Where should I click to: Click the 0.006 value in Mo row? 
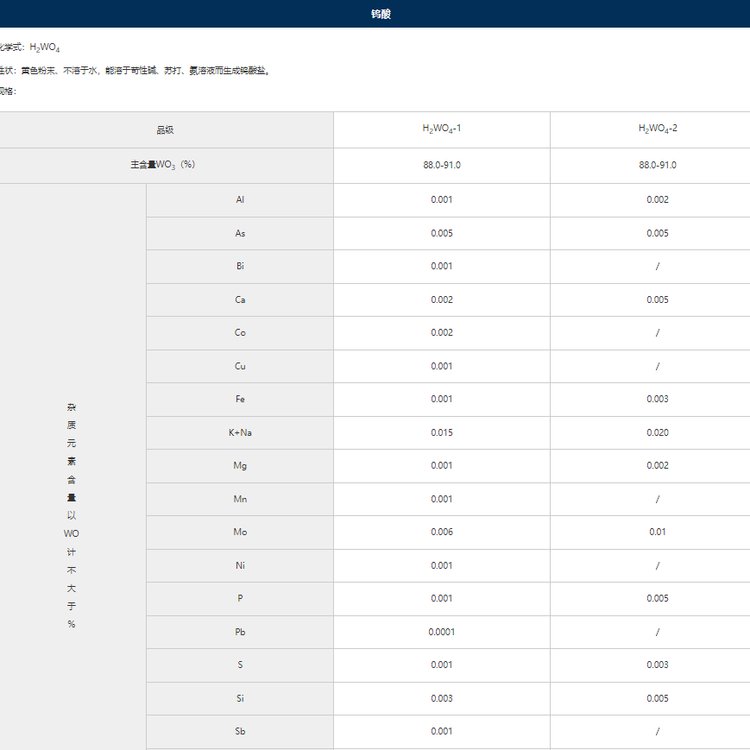(441, 532)
